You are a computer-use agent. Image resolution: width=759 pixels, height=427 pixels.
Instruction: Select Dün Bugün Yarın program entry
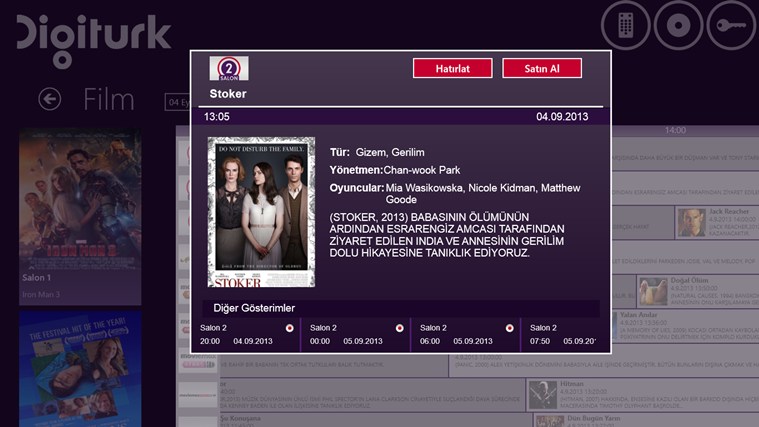tap(646, 420)
